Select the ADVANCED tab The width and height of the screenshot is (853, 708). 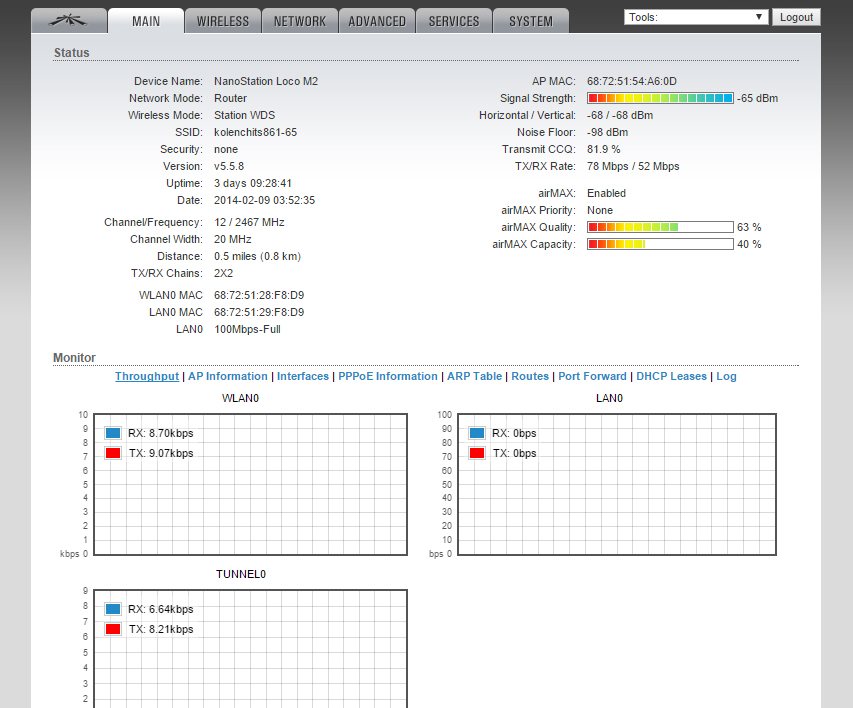coord(377,21)
